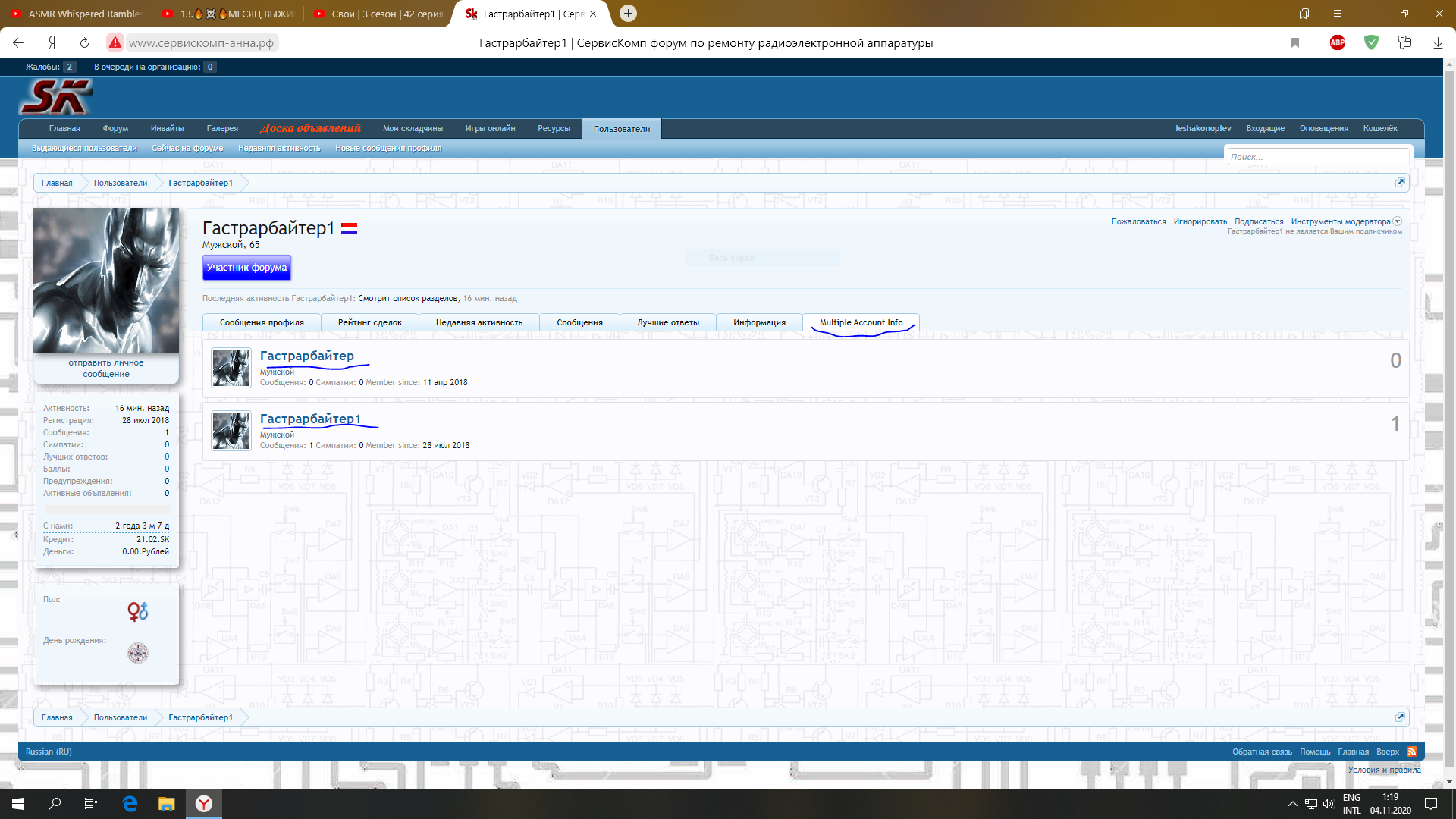Image resolution: width=1456 pixels, height=819 pixels.
Task: Select Форум in navigation menu
Action: pyautogui.click(x=115, y=128)
